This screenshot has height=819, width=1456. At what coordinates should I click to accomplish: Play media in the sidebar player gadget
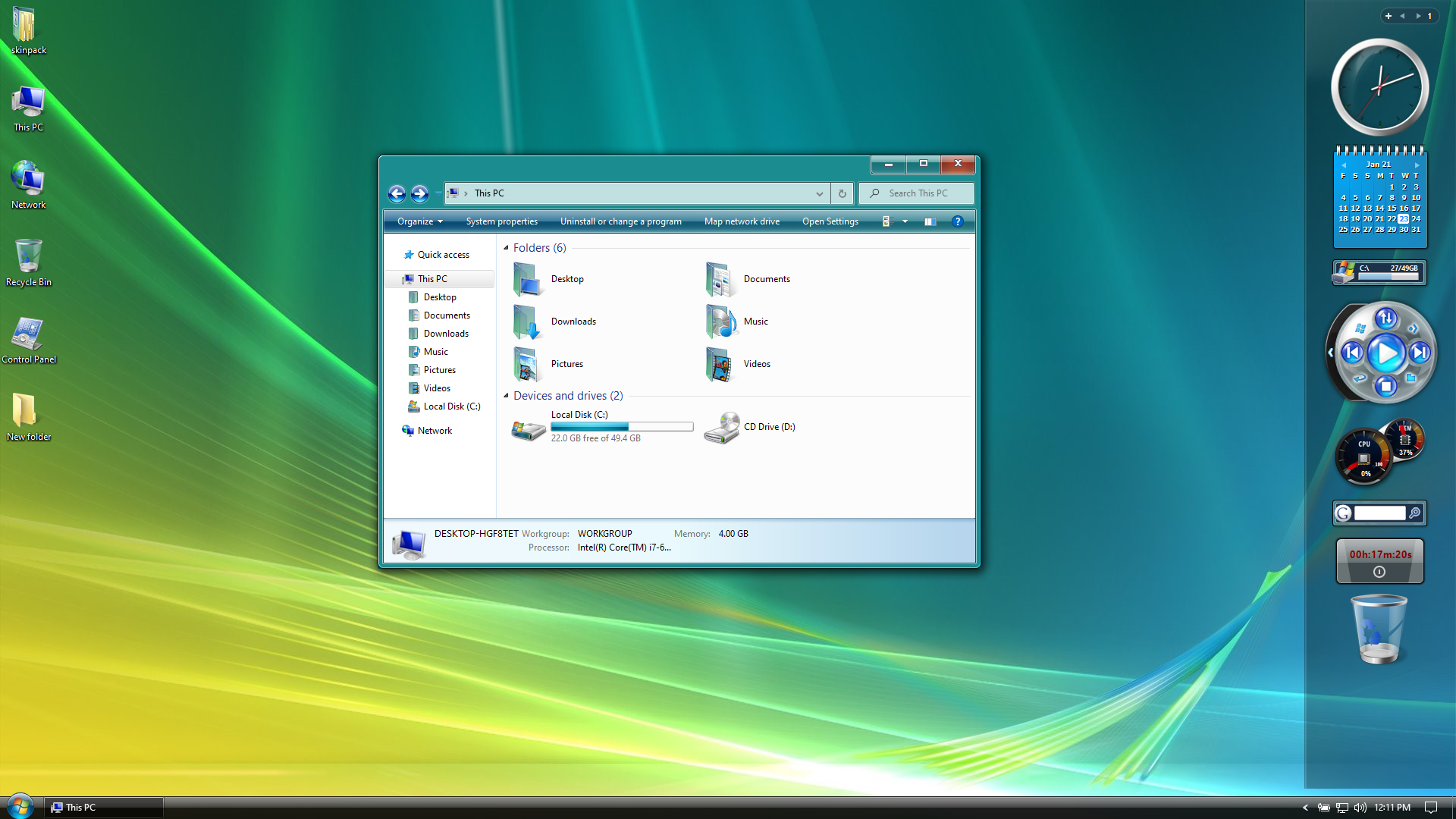1386,353
